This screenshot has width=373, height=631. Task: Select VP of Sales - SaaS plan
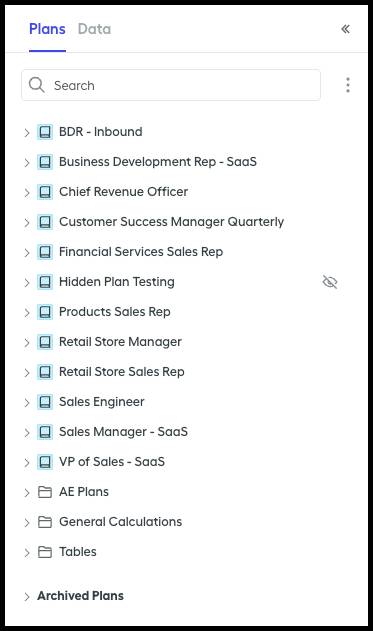pos(112,462)
